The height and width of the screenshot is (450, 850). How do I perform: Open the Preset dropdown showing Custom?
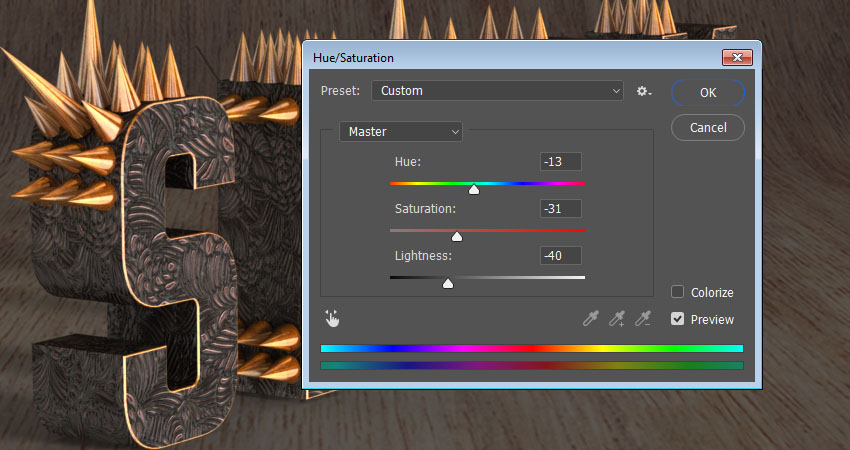[x=497, y=91]
